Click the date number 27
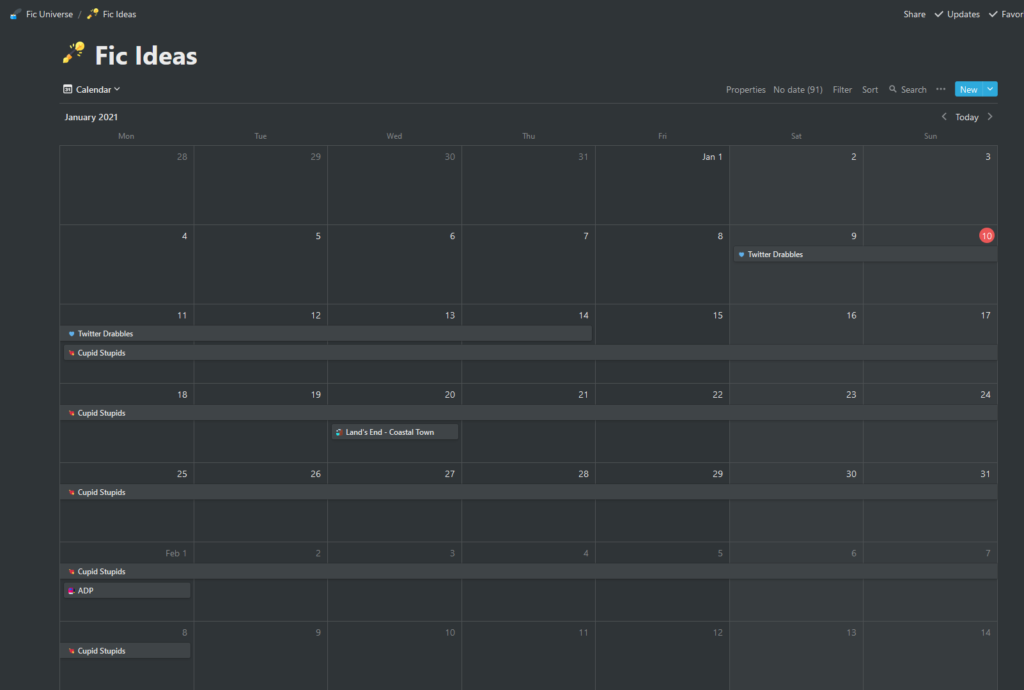 449,474
